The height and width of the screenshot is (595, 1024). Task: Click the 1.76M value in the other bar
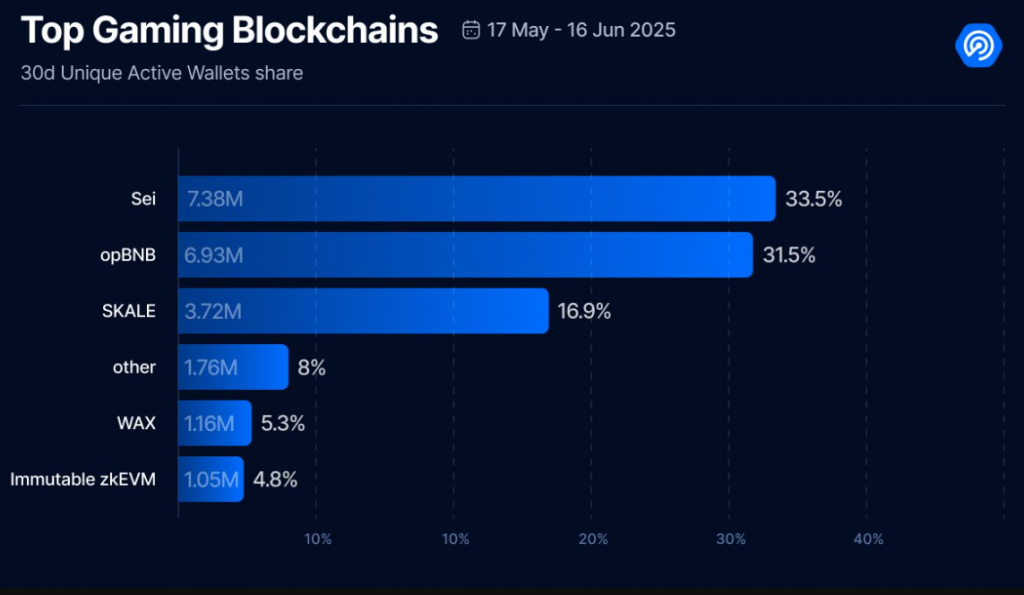[211, 367]
